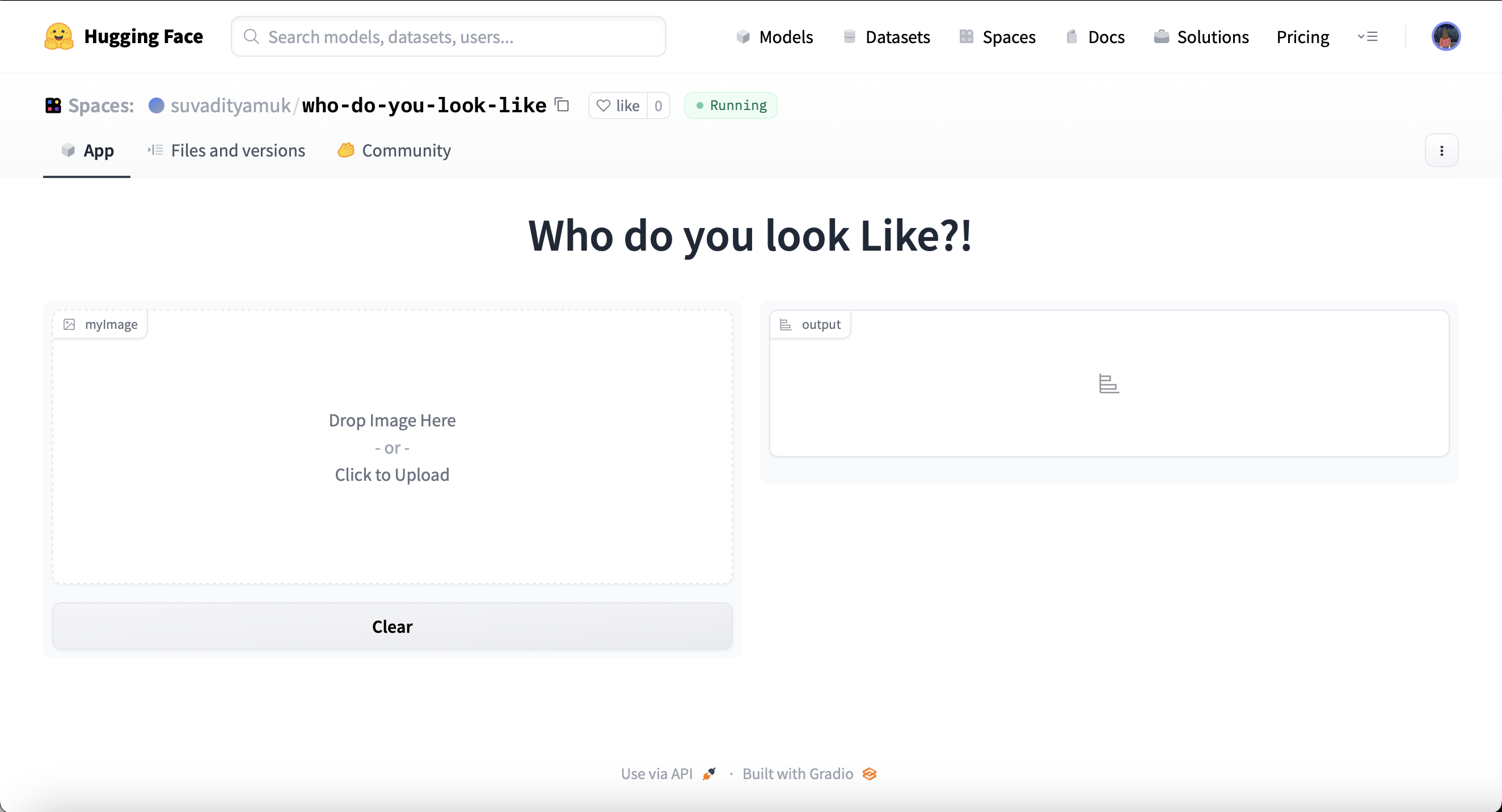This screenshot has width=1502, height=812.
Task: Click the Datasets database icon
Action: (x=850, y=36)
